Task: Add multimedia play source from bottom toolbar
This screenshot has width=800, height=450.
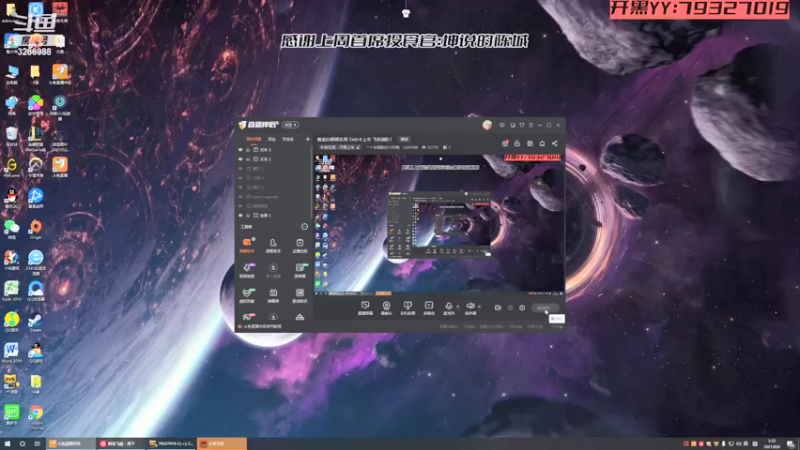Action: 429,308
